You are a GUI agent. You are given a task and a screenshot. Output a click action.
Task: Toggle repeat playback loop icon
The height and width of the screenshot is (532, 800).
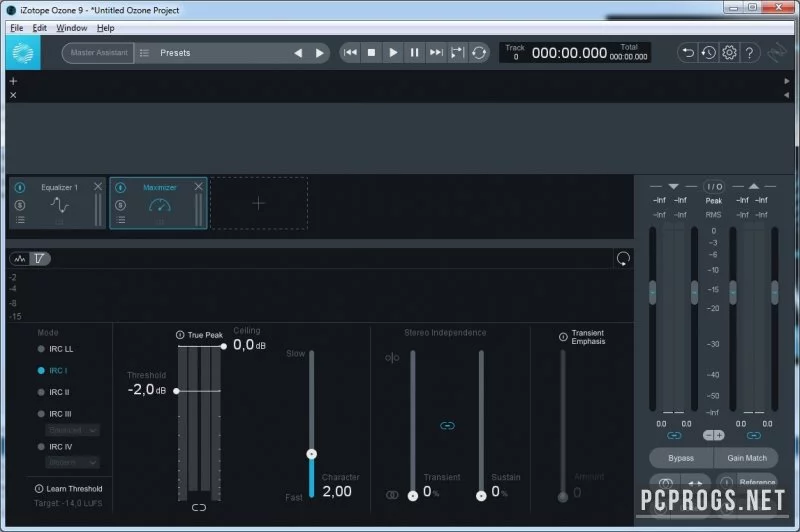click(x=479, y=53)
